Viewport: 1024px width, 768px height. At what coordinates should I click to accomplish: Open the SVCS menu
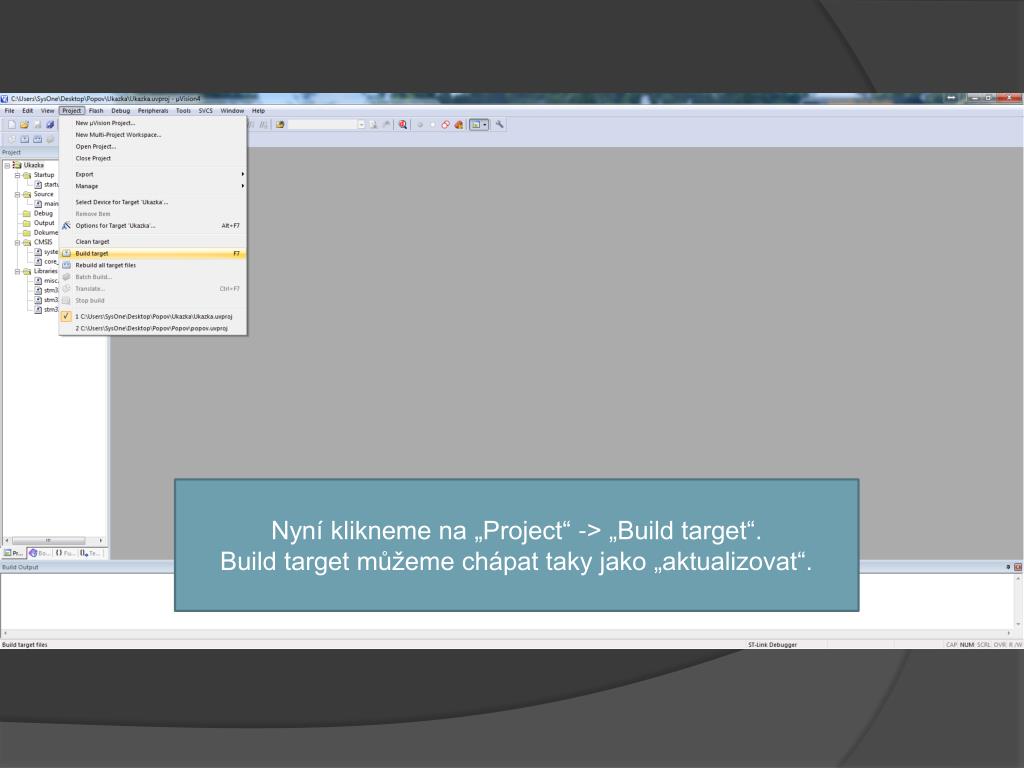tap(206, 111)
